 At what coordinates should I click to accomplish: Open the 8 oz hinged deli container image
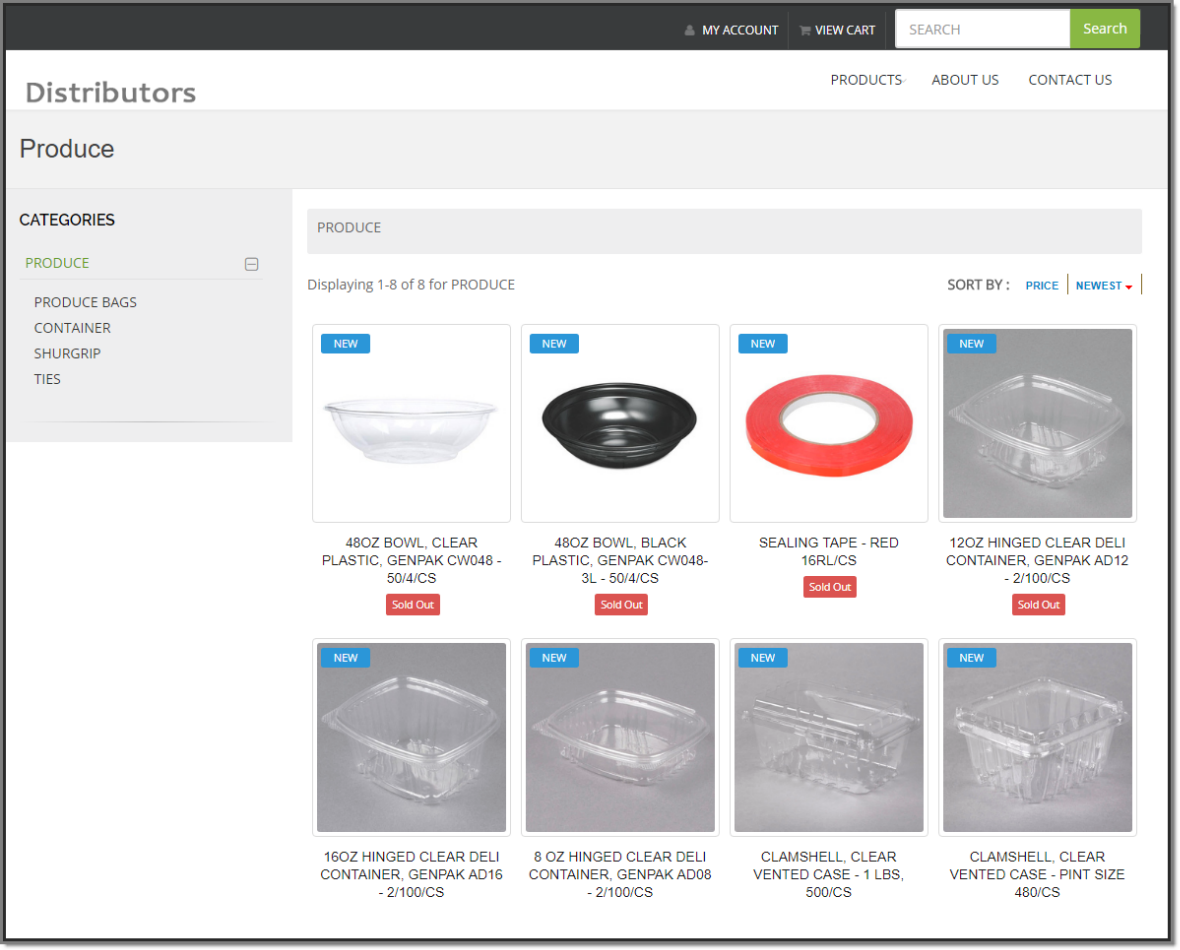click(x=619, y=737)
